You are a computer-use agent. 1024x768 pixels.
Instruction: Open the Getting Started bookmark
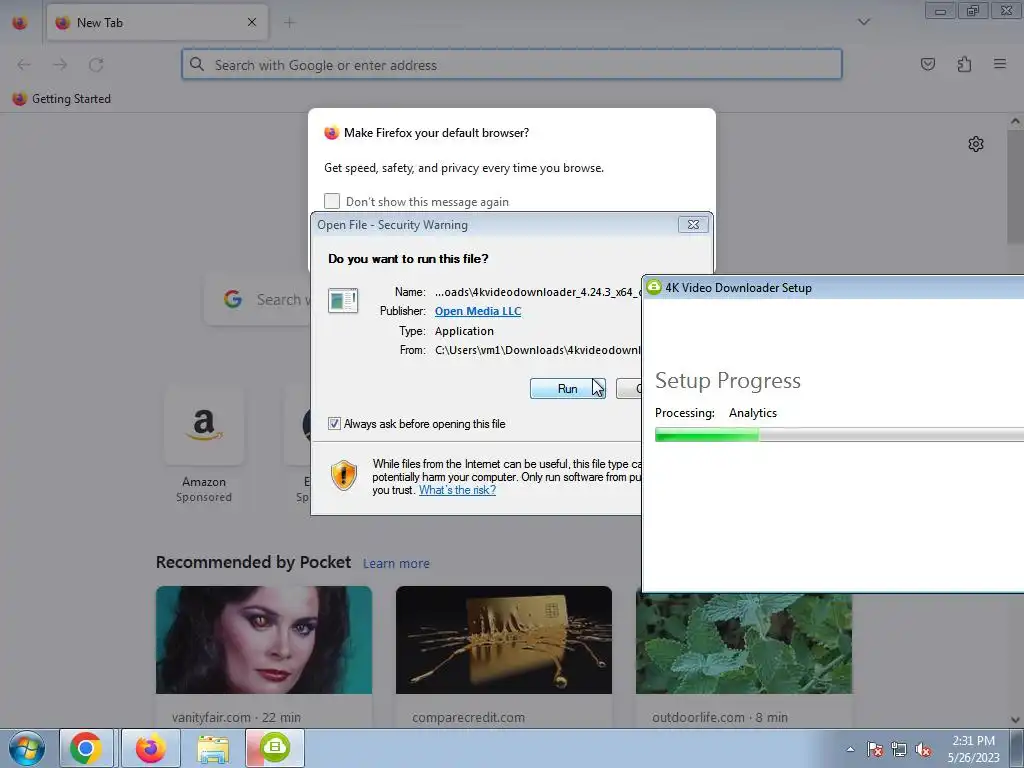62,99
